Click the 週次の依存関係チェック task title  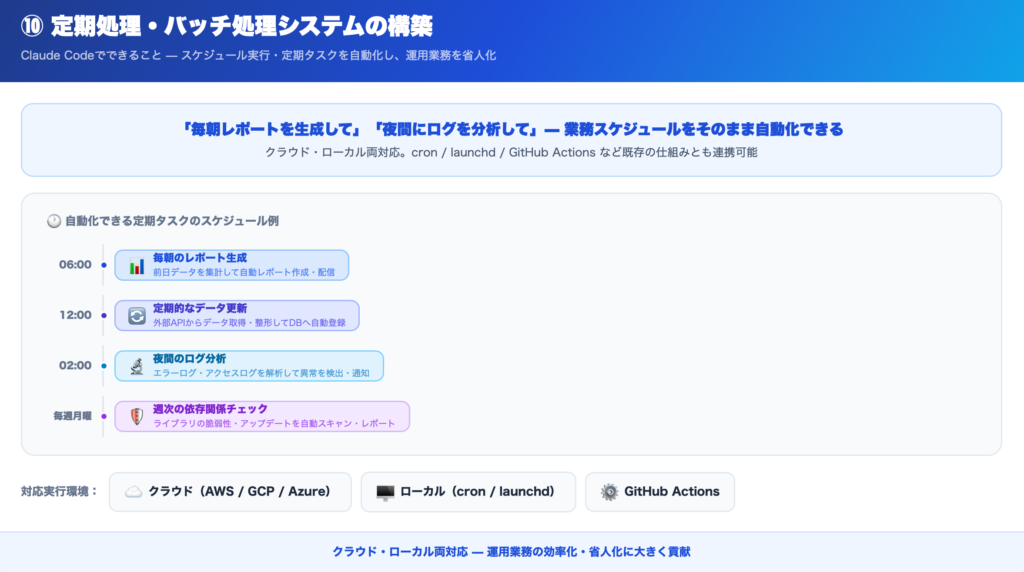click(x=210, y=409)
